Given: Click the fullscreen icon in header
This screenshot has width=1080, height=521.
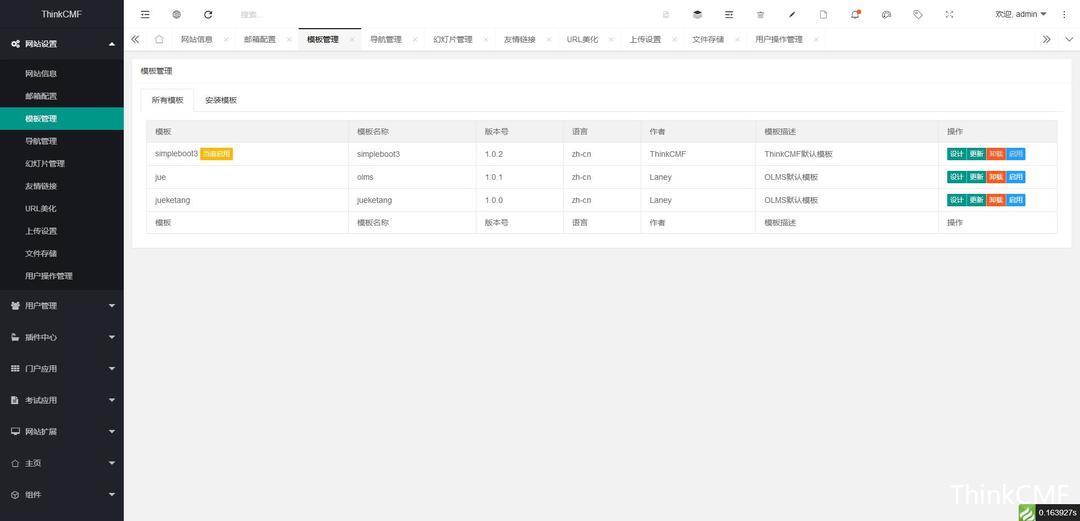Looking at the screenshot, I should (949, 14).
